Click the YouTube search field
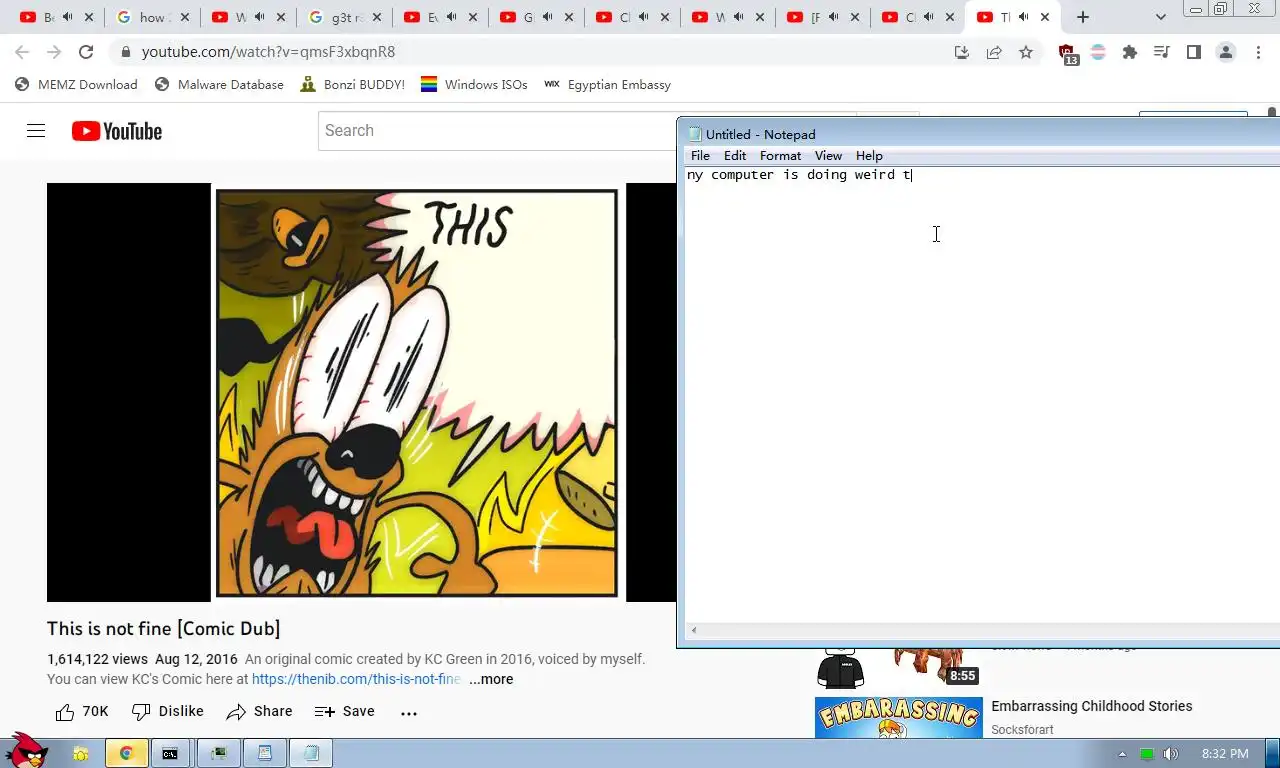 [x=497, y=131]
